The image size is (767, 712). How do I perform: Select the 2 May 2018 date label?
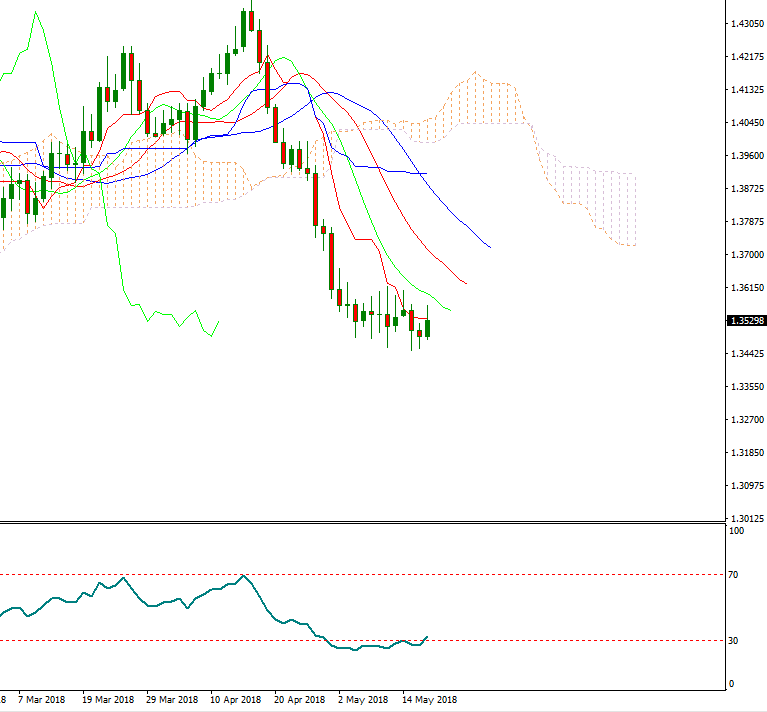(x=364, y=700)
